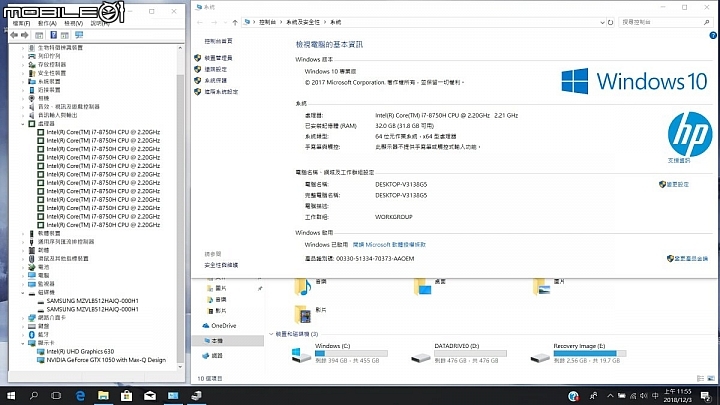This screenshot has height=405, width=720.
Task: Click Up arrow in System window navigation
Action: click(235, 22)
